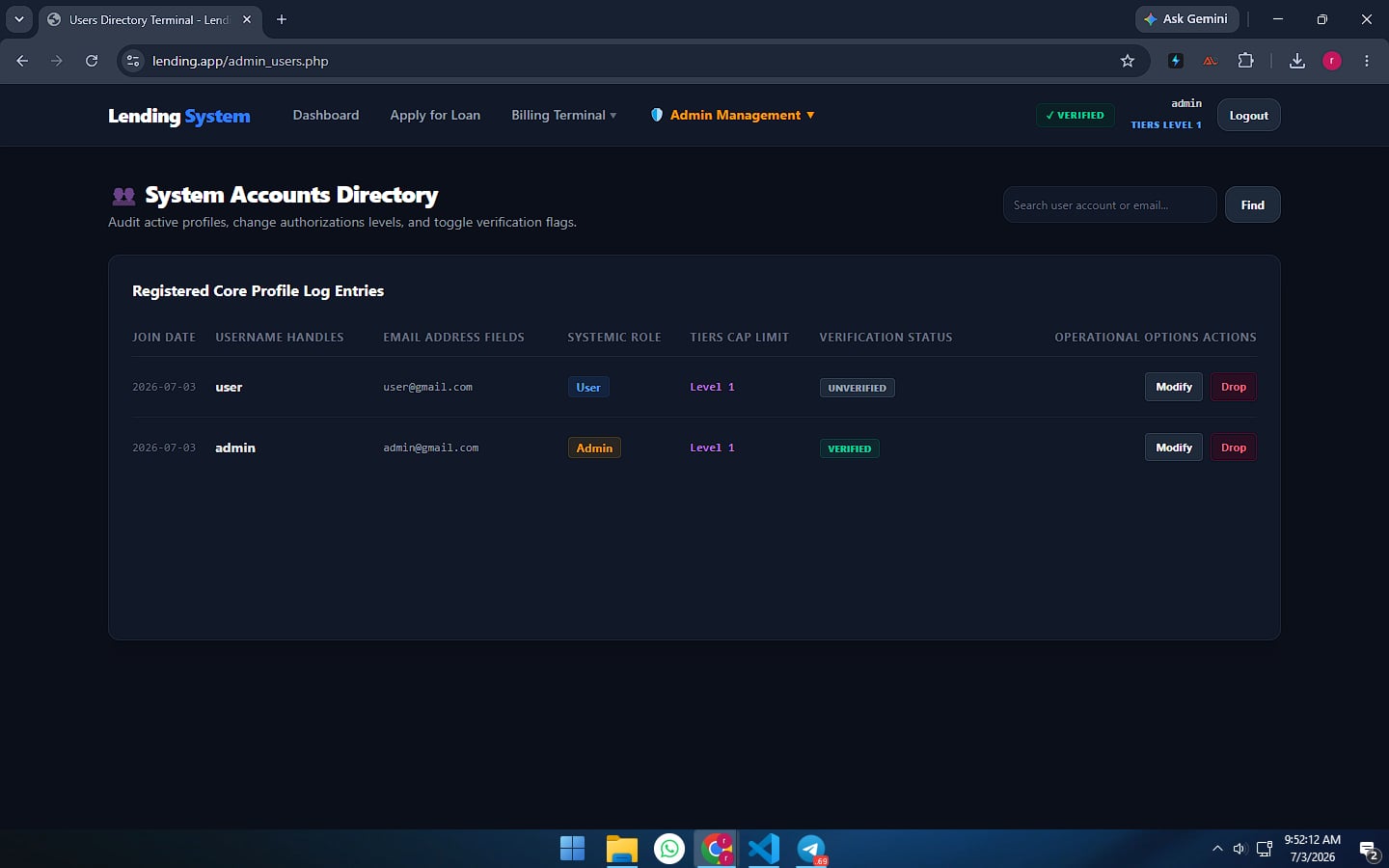The image size is (1389, 868).
Task: Switch to Chrome in taskbar
Action: 717,849
